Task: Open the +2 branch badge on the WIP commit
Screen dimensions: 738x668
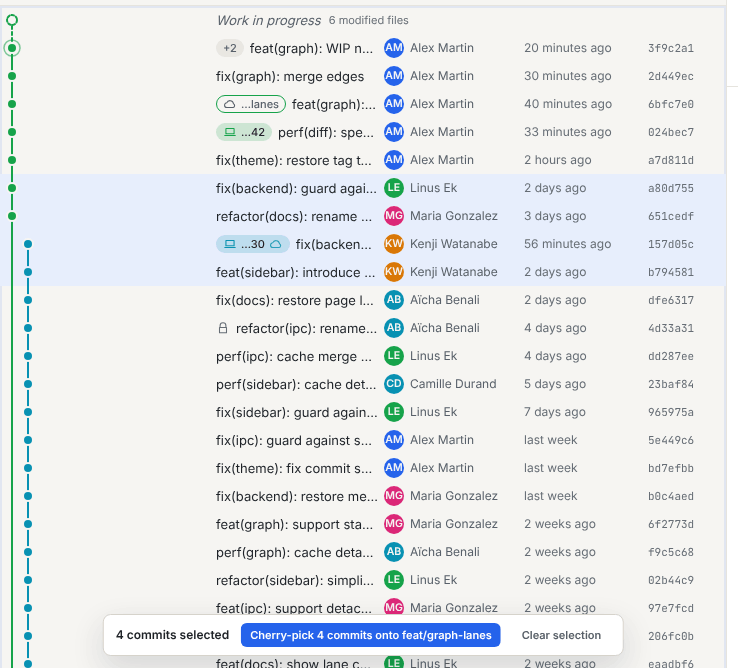Action: pyautogui.click(x=230, y=48)
